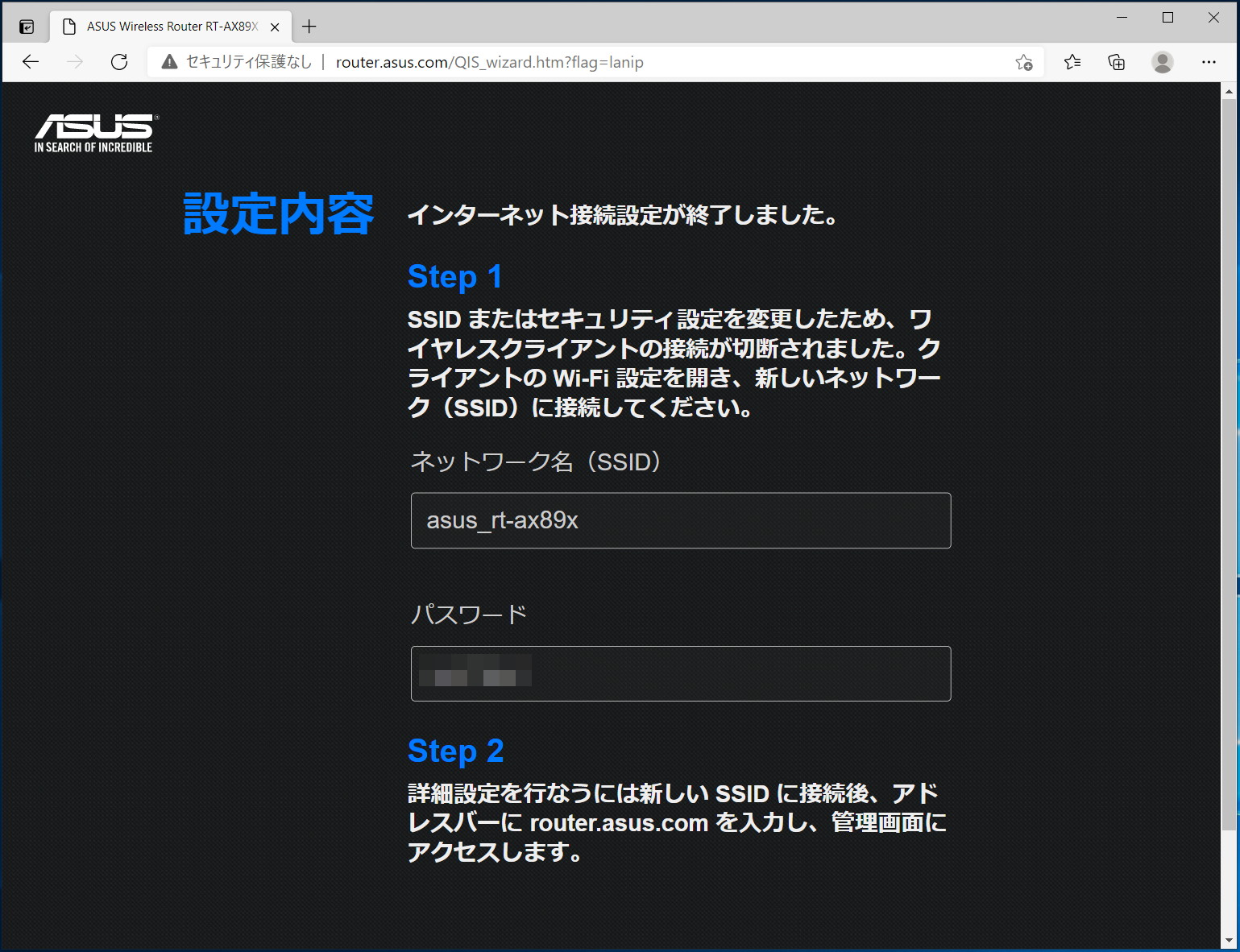Close the ASUS Wireless Router tab

(275, 27)
